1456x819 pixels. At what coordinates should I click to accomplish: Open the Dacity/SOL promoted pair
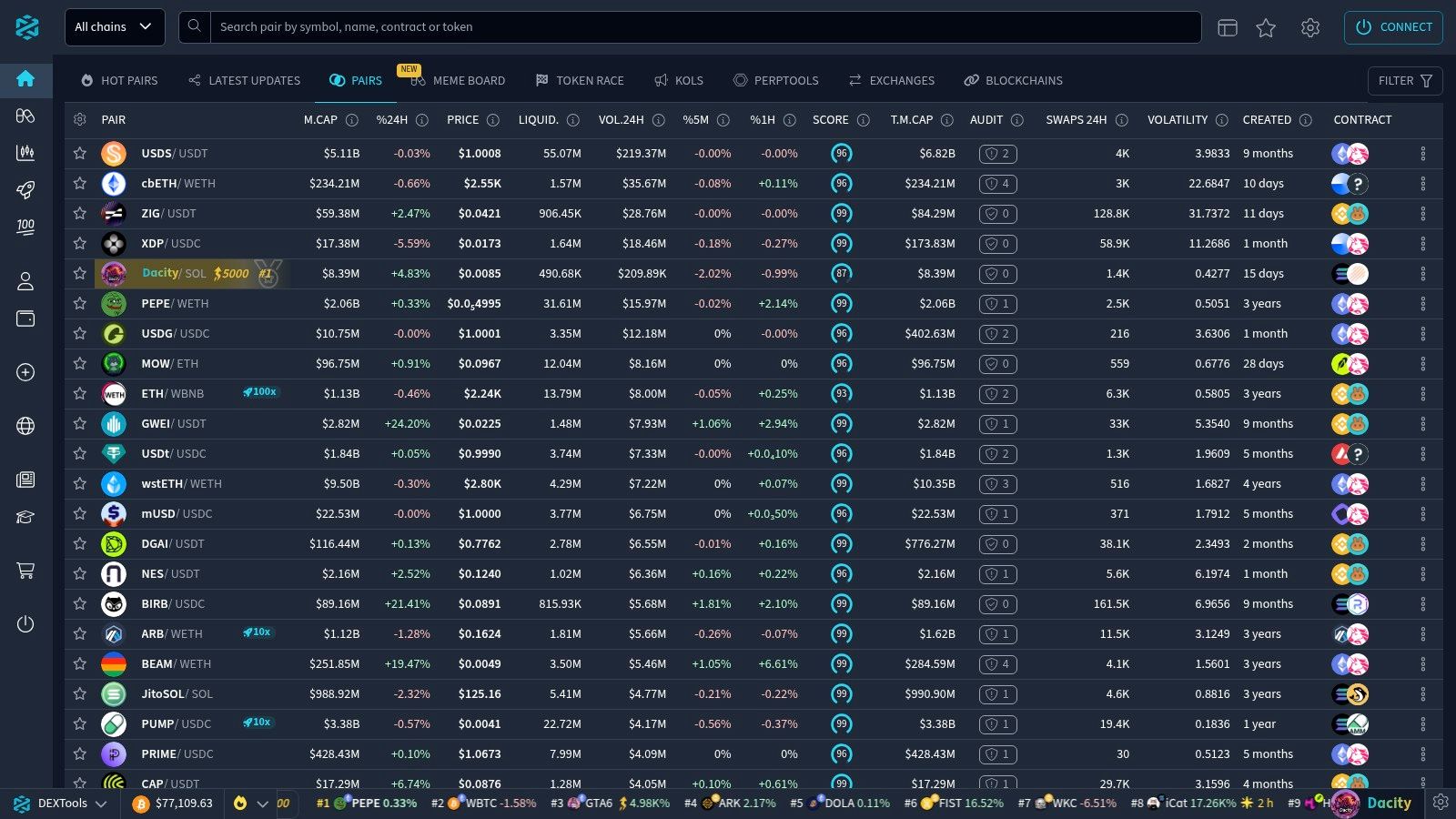pos(191,274)
